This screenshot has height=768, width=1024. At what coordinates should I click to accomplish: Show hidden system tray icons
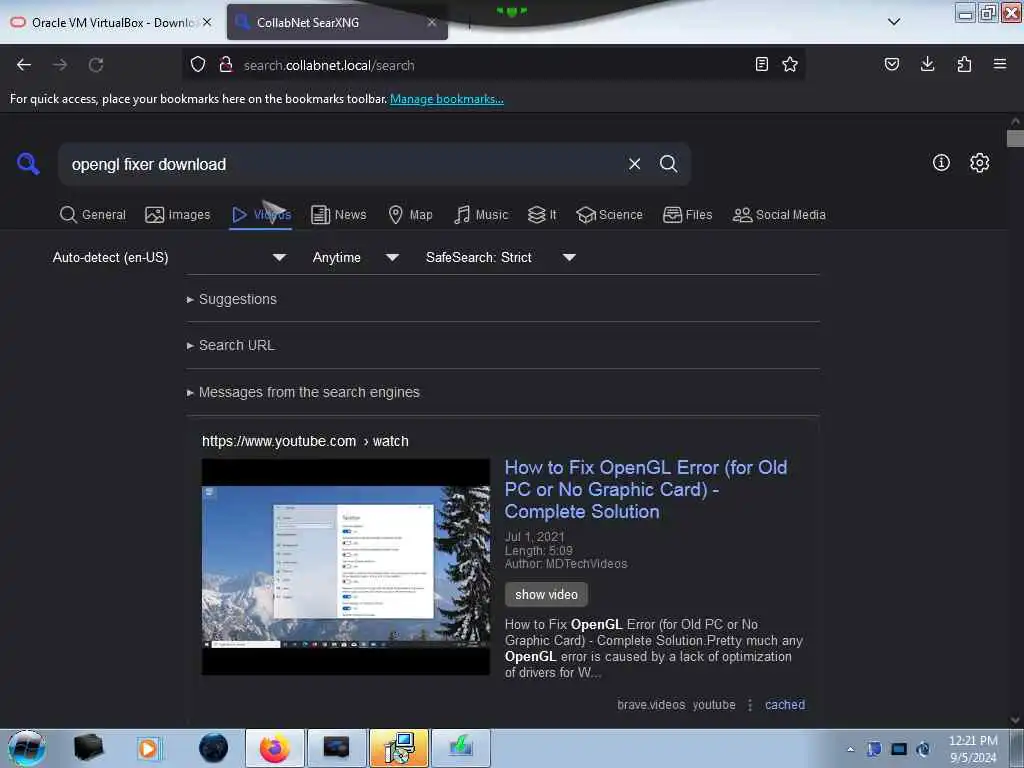(x=850, y=749)
